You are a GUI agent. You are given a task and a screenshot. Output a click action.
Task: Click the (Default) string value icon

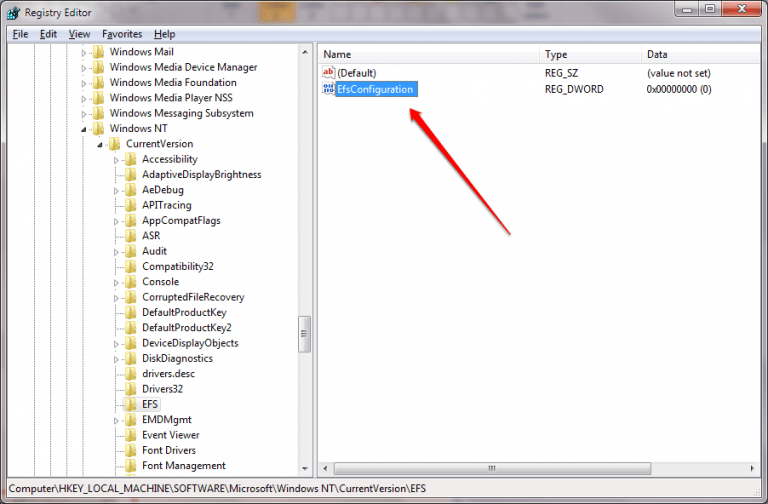click(328, 72)
